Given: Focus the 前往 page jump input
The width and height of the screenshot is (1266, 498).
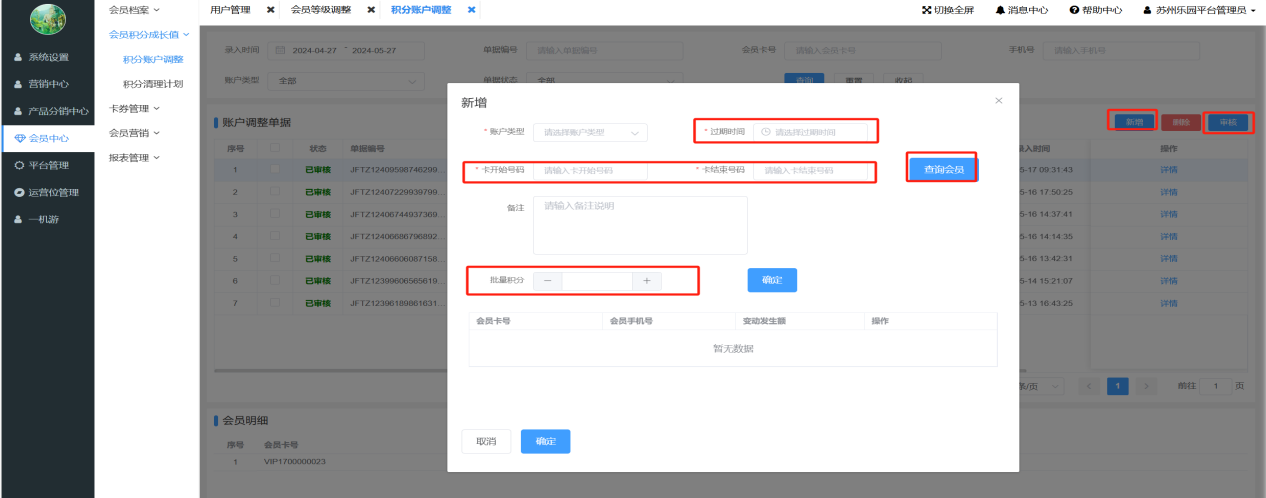Looking at the screenshot, I should 1216,385.
